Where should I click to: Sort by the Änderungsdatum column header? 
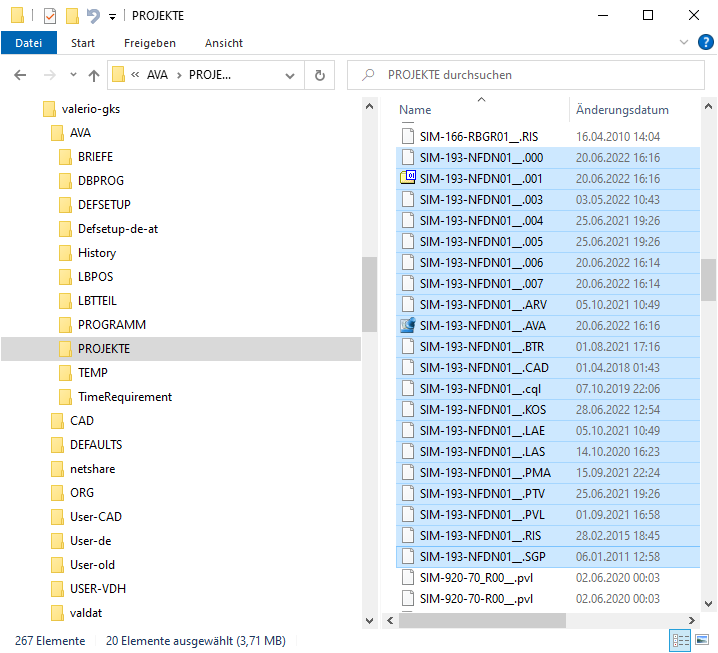click(x=622, y=110)
